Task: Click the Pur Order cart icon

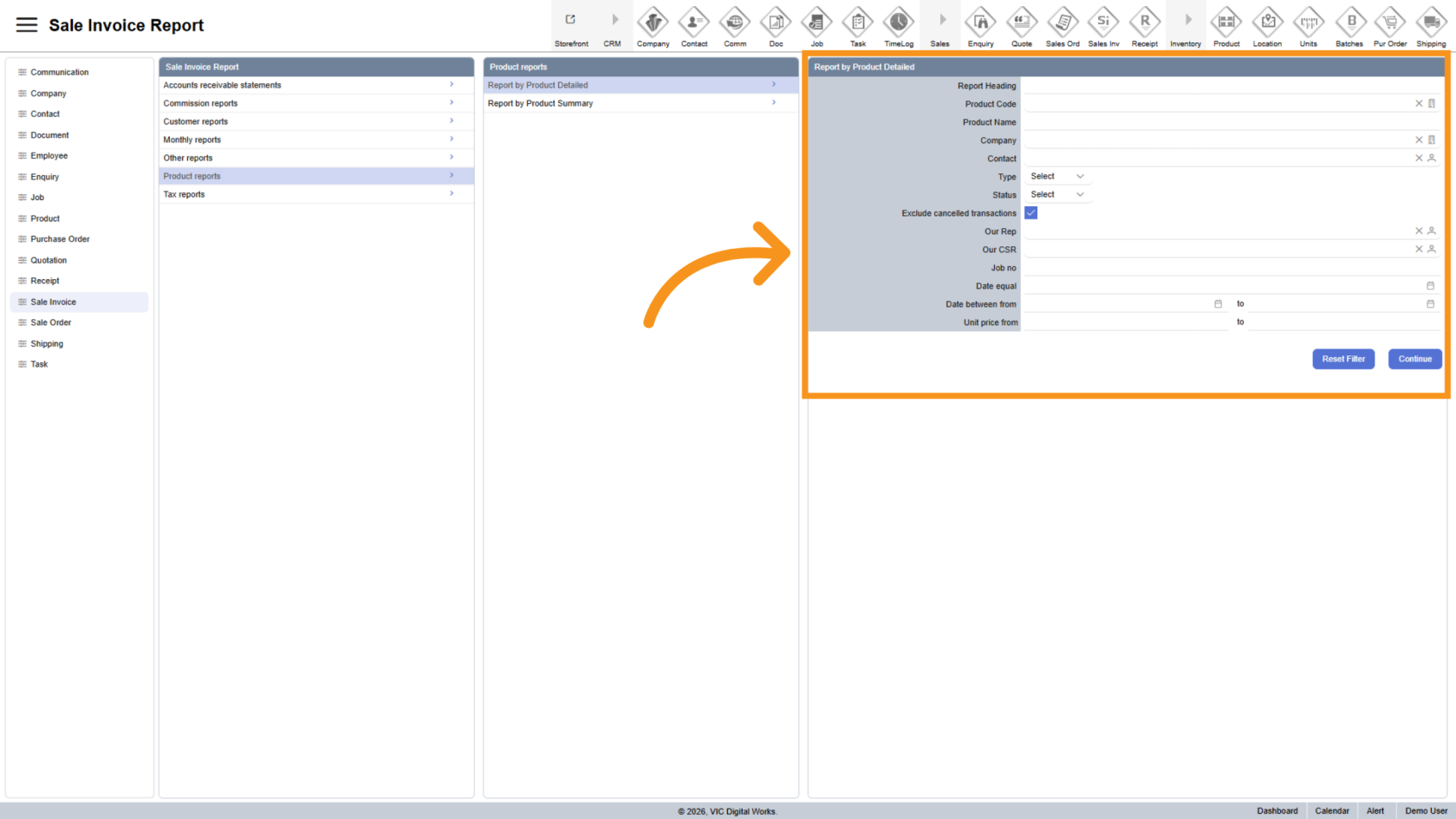Action: tap(1390, 23)
